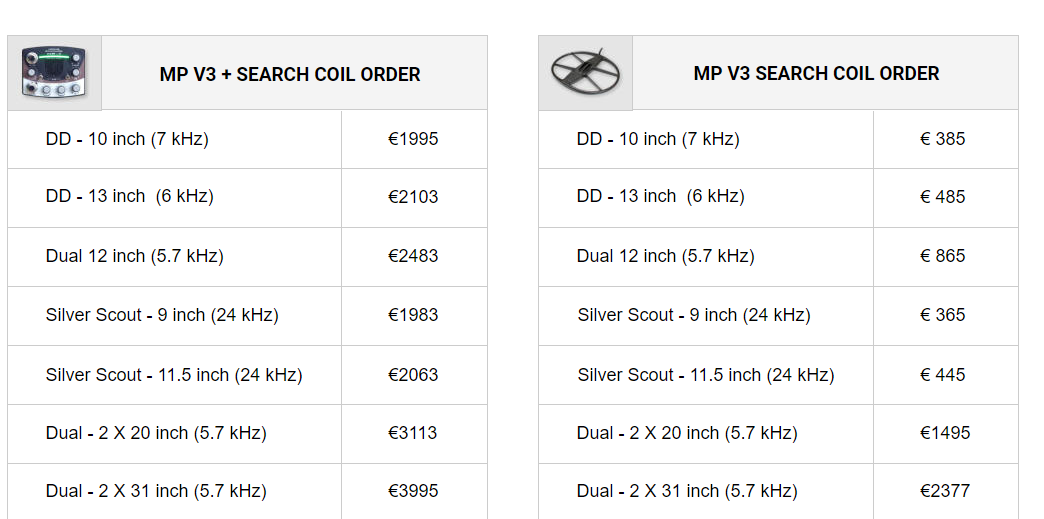Choose the €2483 Dual 12 inch price
Image resolution: width=1044 pixels, height=519 pixels.
click(413, 256)
